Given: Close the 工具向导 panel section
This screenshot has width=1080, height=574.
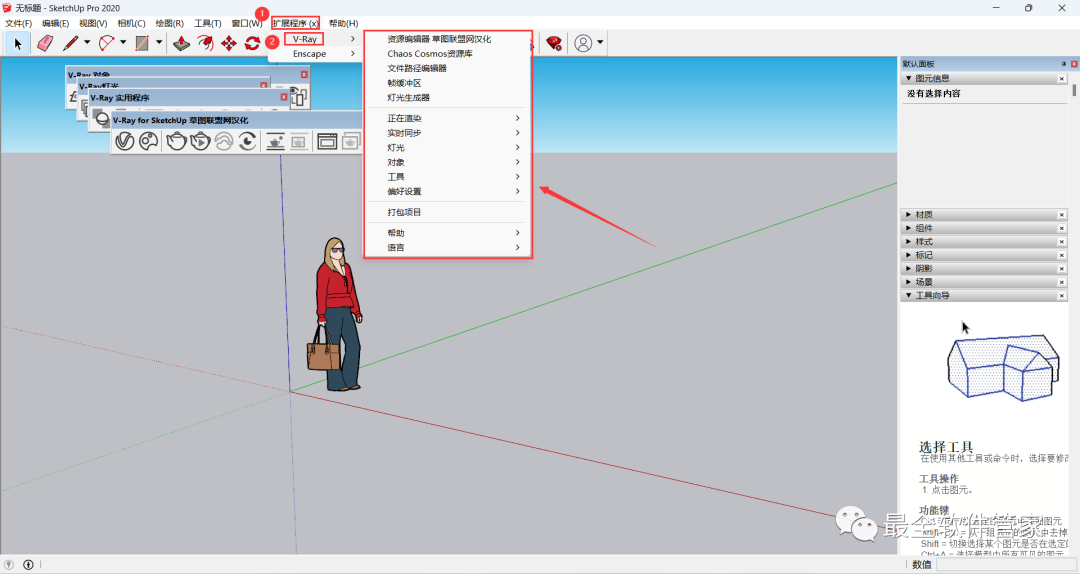Looking at the screenshot, I should (x=1061, y=296).
